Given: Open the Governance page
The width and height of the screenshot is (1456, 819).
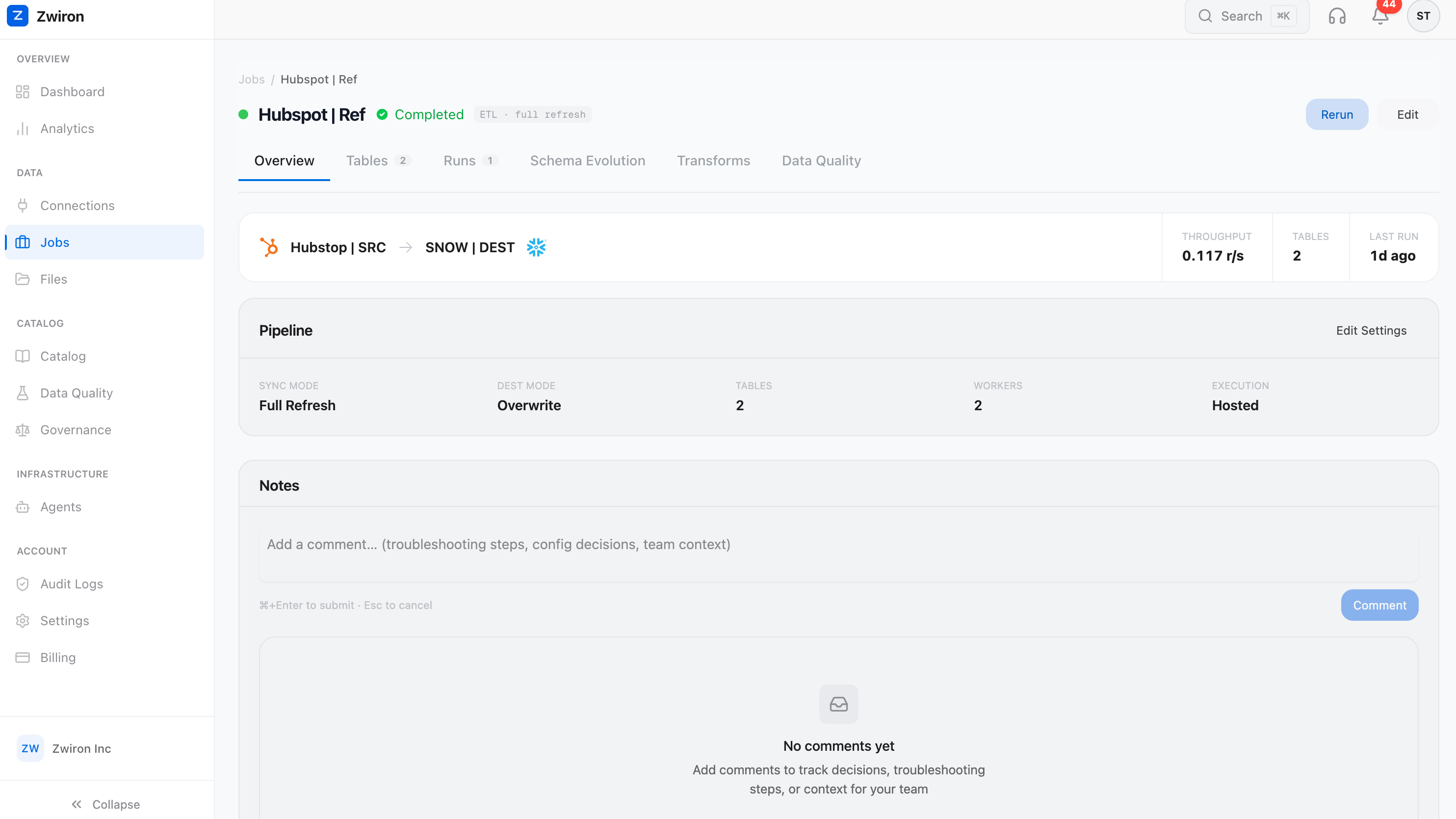Looking at the screenshot, I should point(104,429).
